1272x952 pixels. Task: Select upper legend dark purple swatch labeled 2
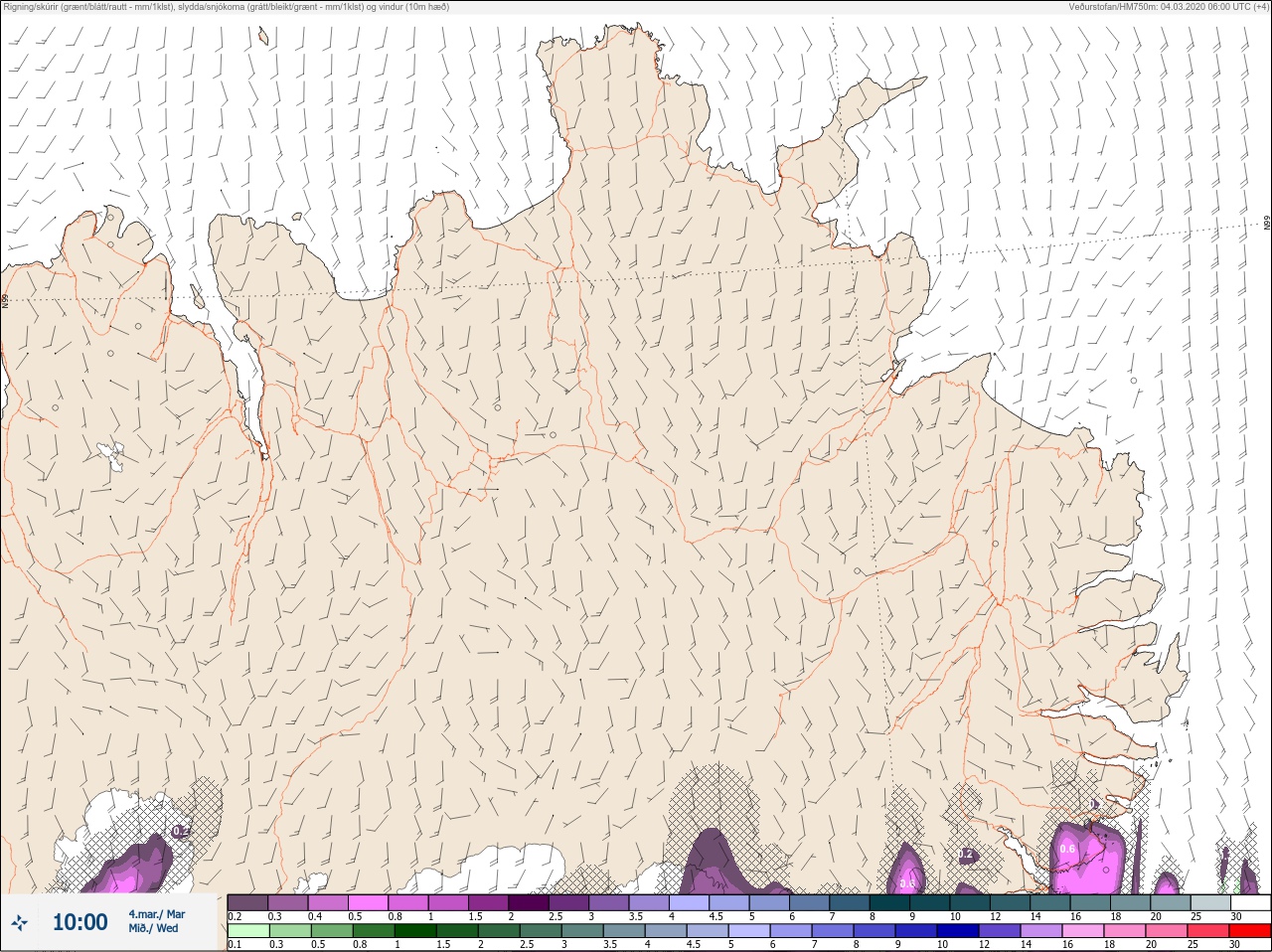click(528, 902)
